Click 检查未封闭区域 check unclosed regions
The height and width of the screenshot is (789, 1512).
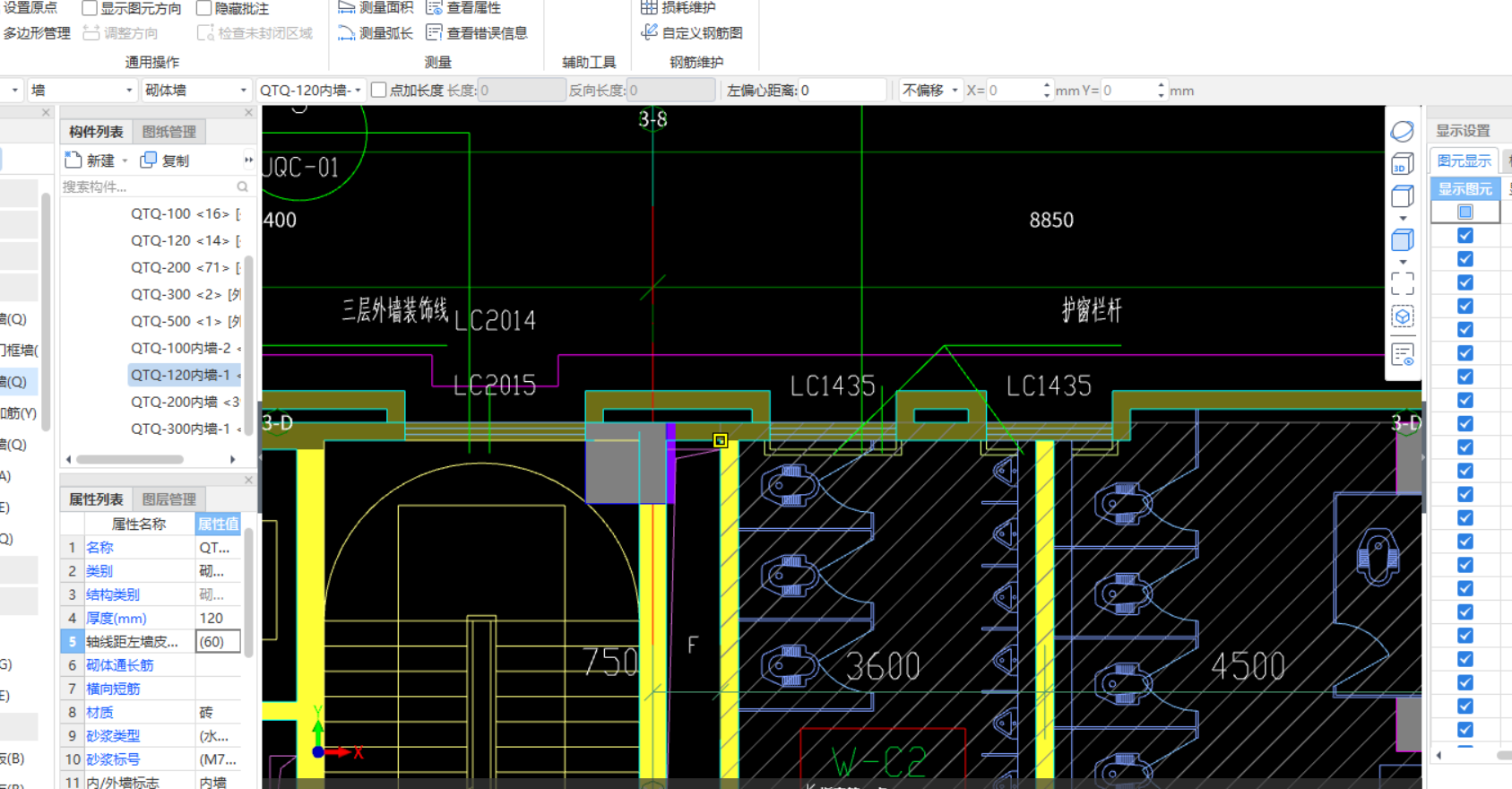pos(255,33)
